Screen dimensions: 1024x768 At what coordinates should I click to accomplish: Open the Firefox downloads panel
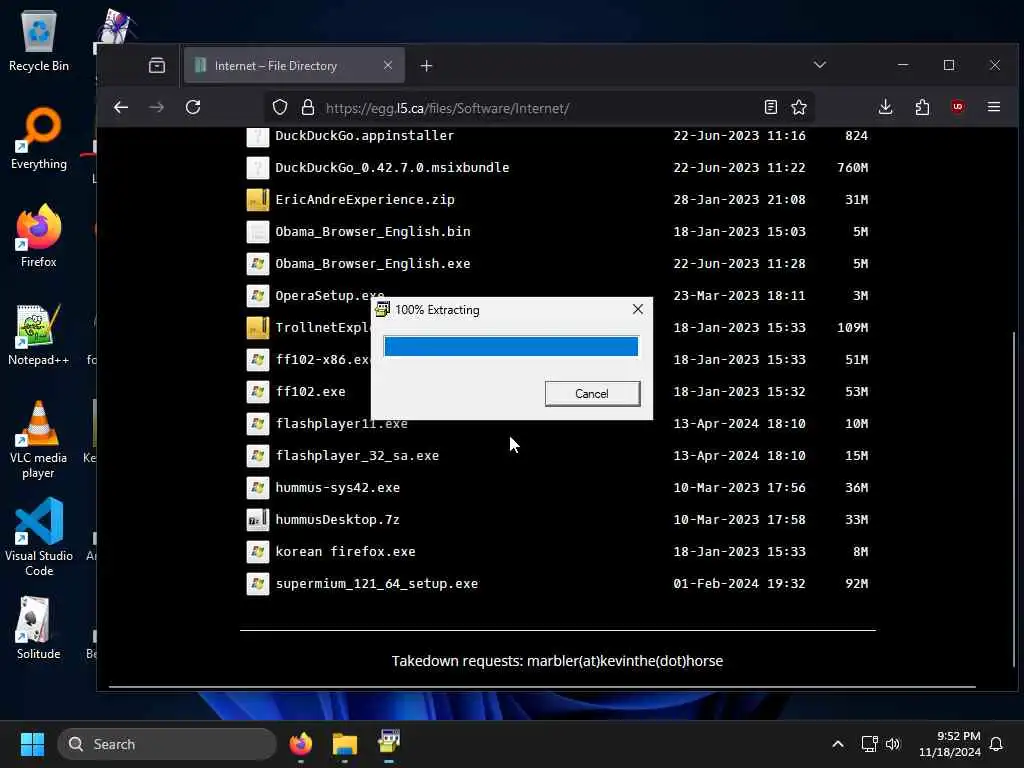point(885,107)
